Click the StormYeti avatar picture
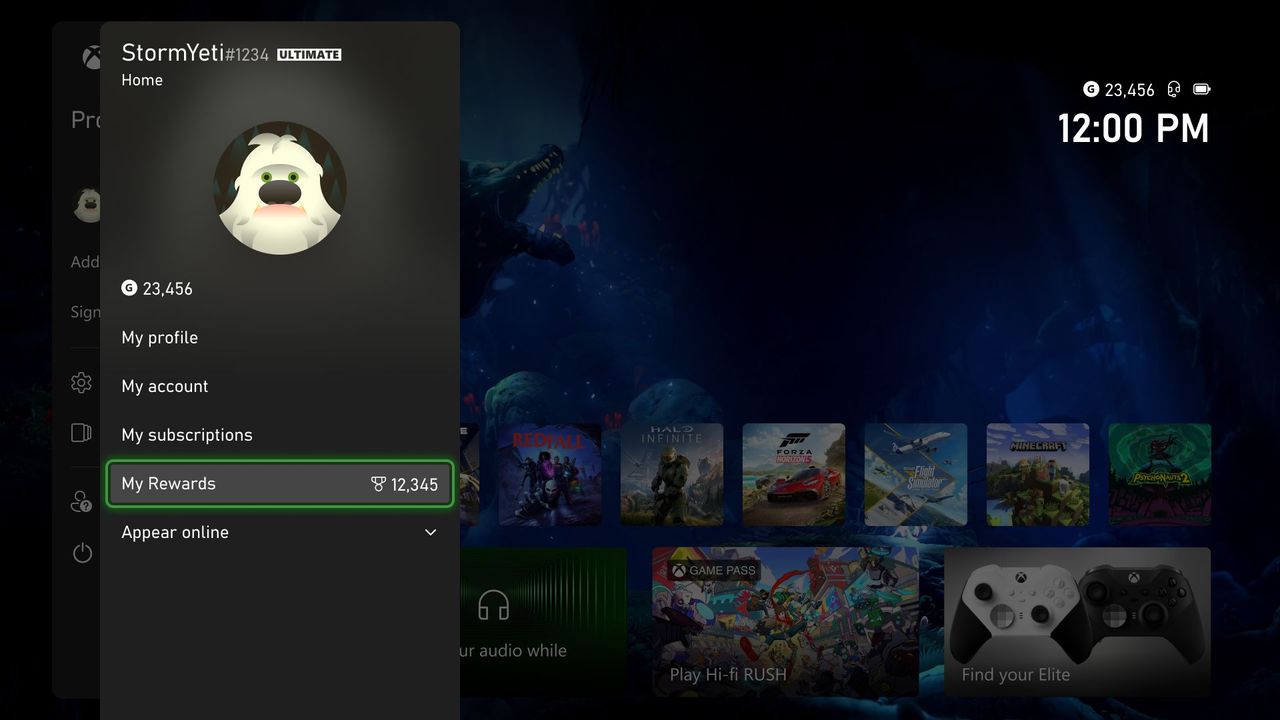The height and width of the screenshot is (720, 1280). point(280,188)
